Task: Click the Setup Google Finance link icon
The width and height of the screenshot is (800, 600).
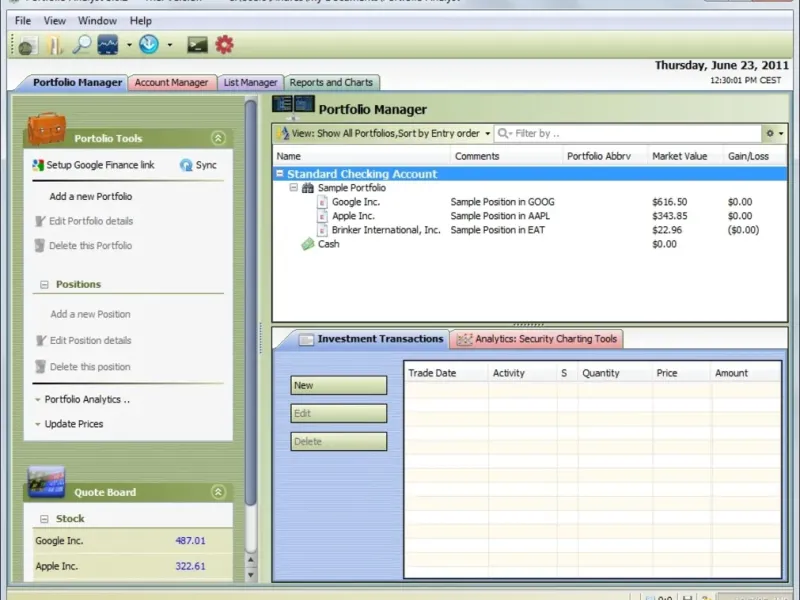Action: pos(38,165)
